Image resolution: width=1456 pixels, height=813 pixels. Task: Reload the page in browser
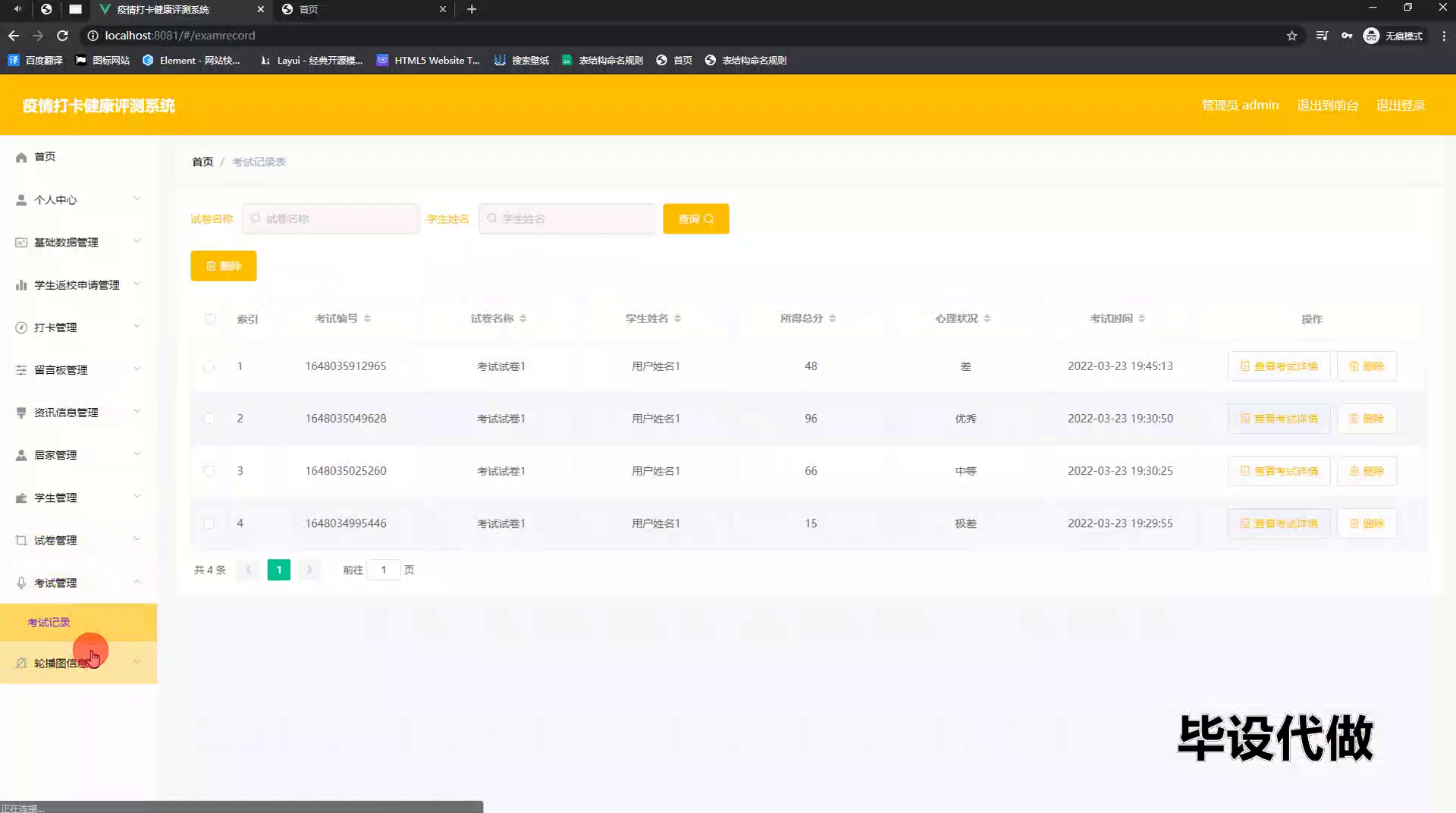62,36
